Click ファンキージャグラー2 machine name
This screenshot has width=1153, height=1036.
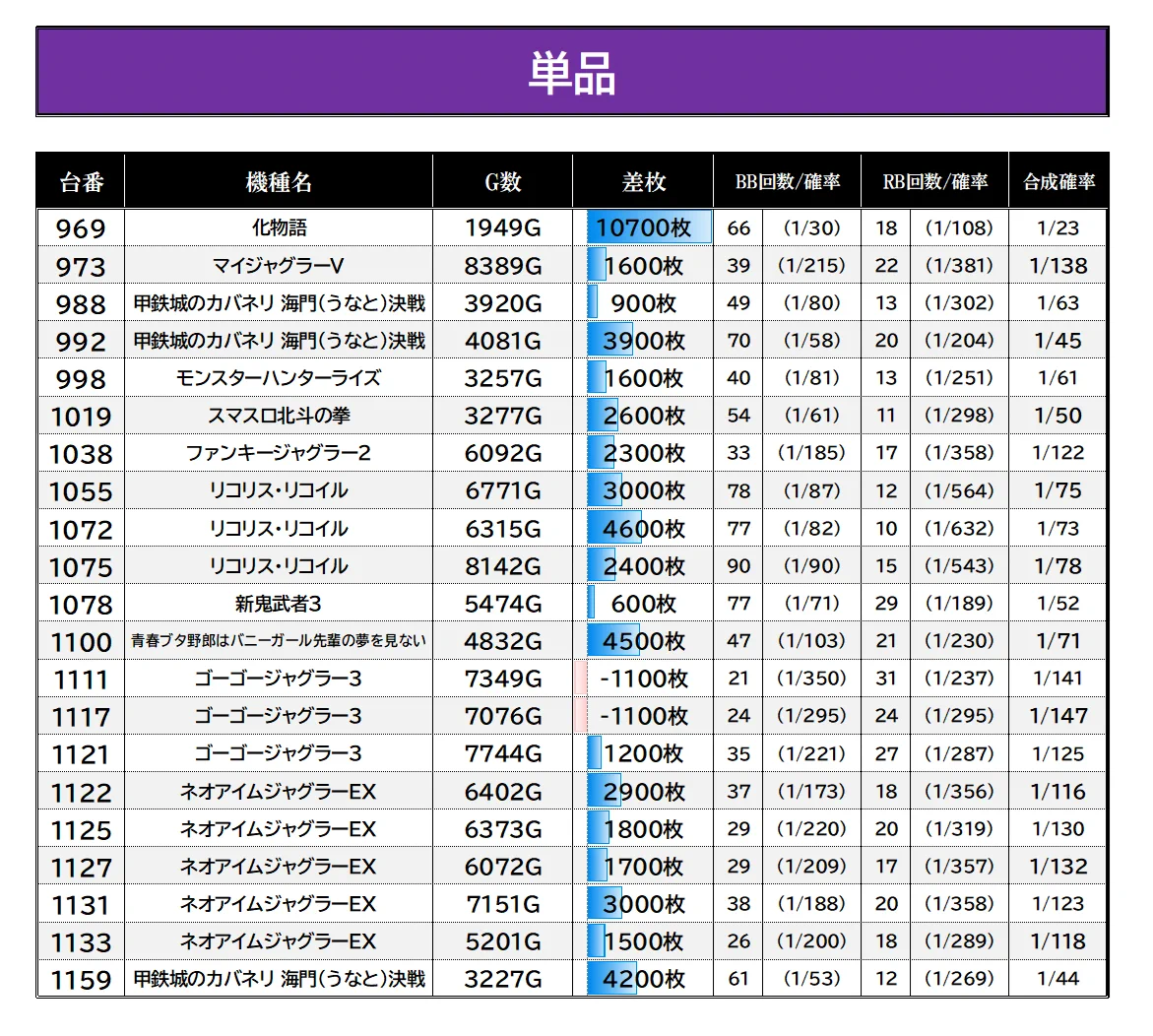click(279, 453)
